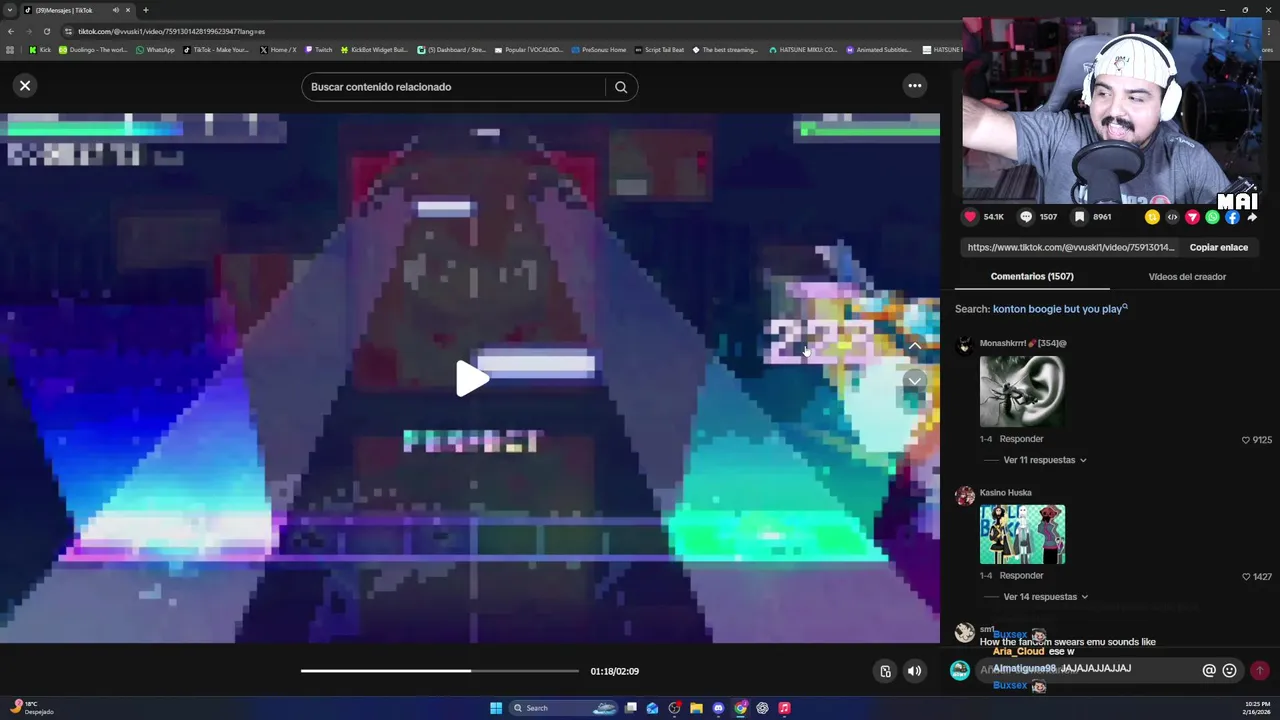Open Kasino Huska's comment image
The image size is (1280, 720).
[x=1022, y=534]
